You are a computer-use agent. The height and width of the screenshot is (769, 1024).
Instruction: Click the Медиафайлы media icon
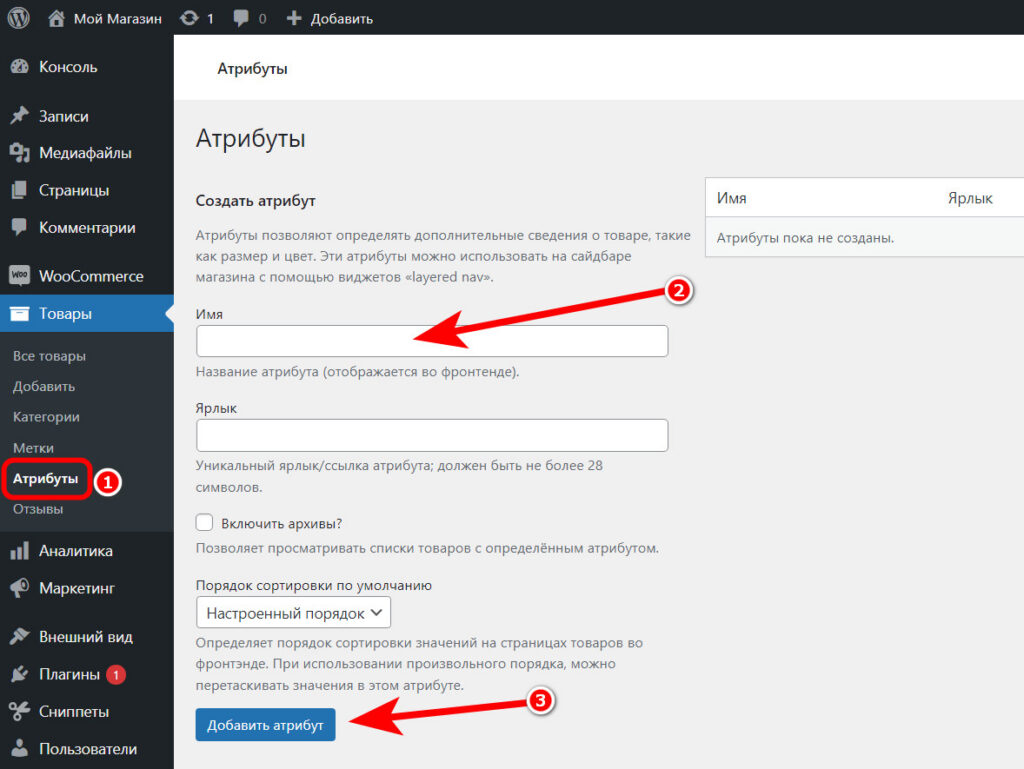20,153
